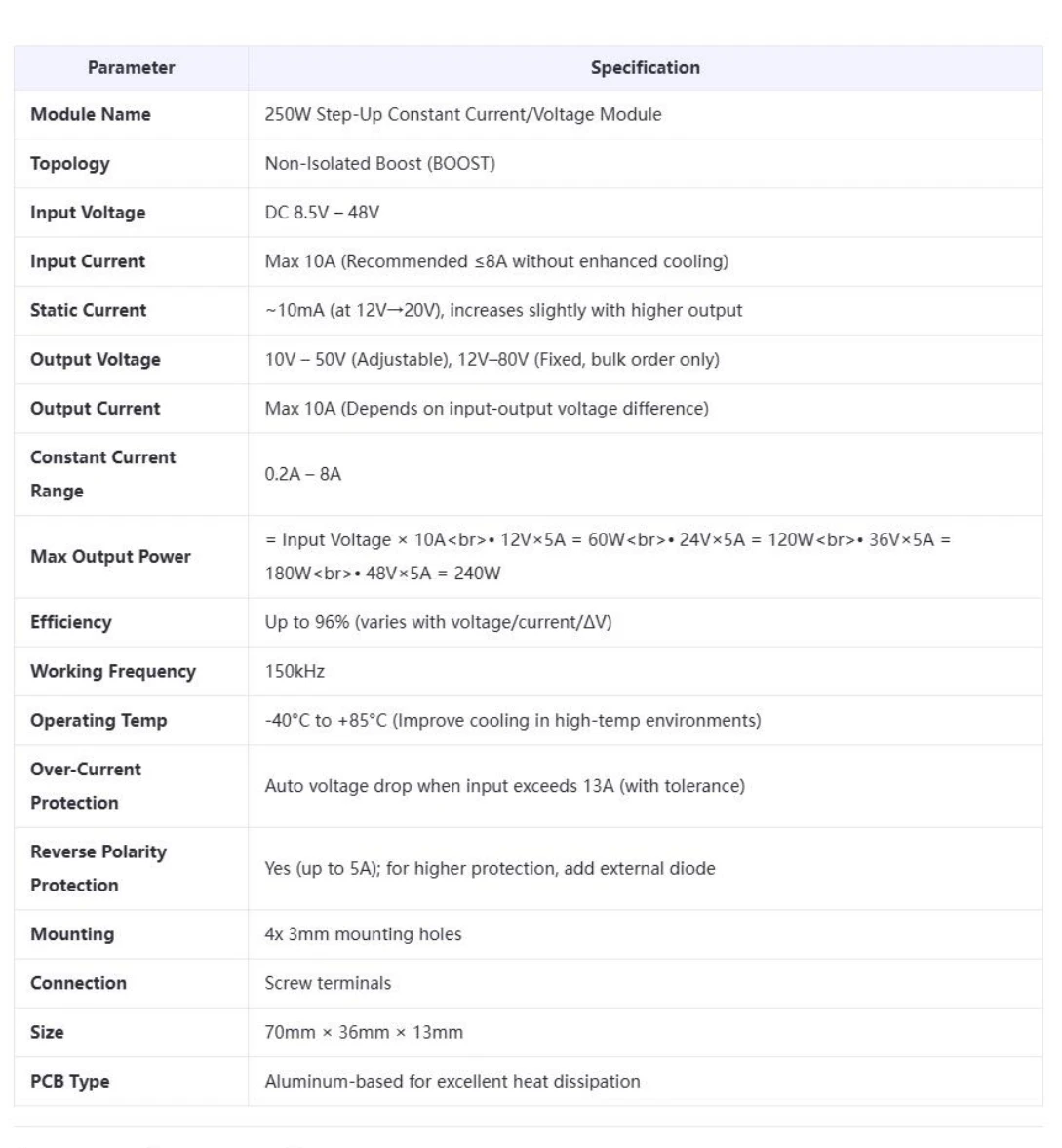Viewport: 1062px width, 1148px height.
Task: Click the -40°C to +85°C specification
Action: [512, 721]
